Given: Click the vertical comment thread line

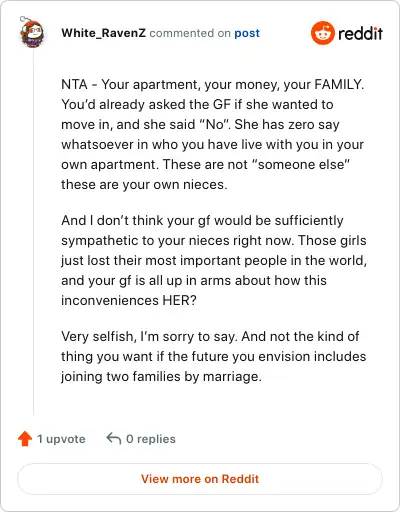Looking at the screenshot, I should 33,232.
